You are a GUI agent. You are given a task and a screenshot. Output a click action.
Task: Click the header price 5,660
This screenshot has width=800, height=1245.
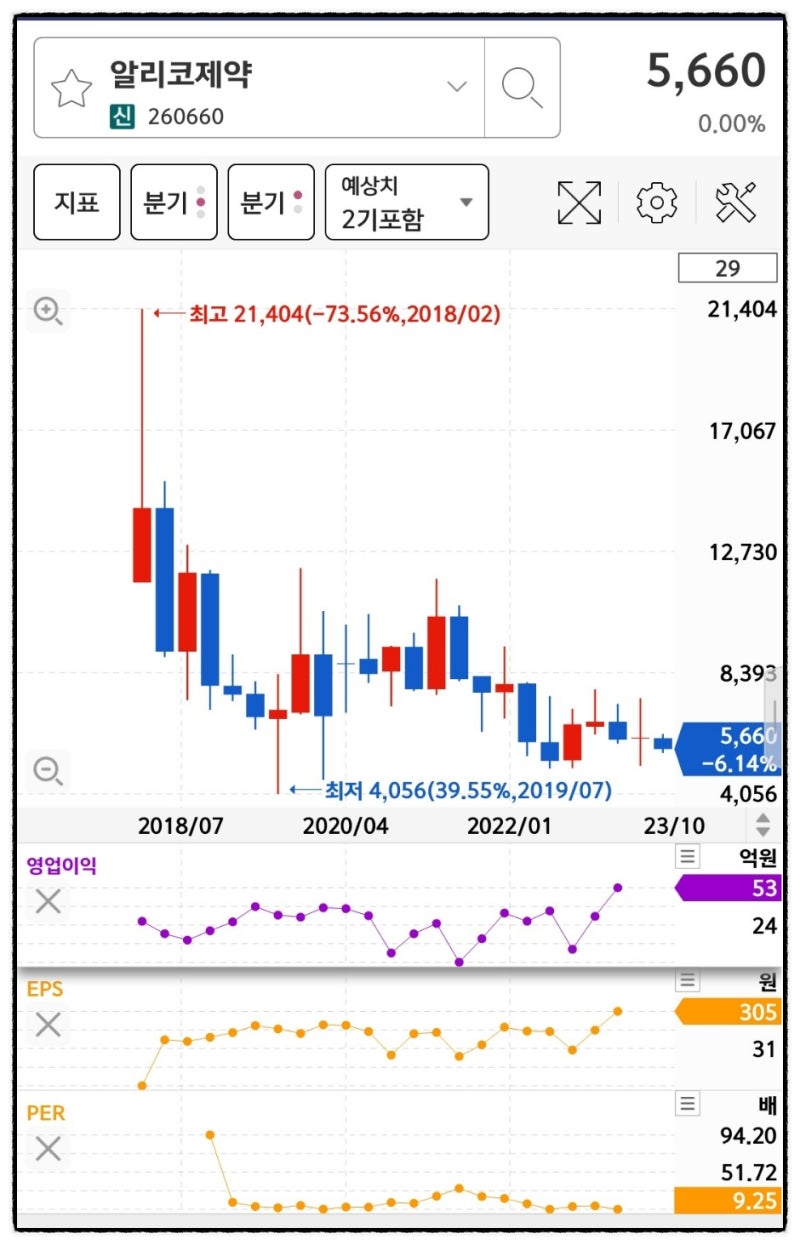(x=706, y=71)
